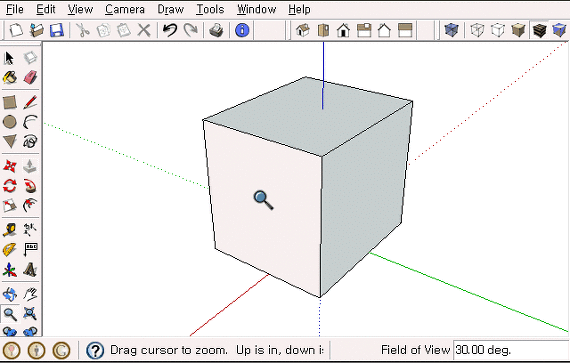The width and height of the screenshot is (570, 363).
Task: Select the Dimension tool
Action: [30, 230]
